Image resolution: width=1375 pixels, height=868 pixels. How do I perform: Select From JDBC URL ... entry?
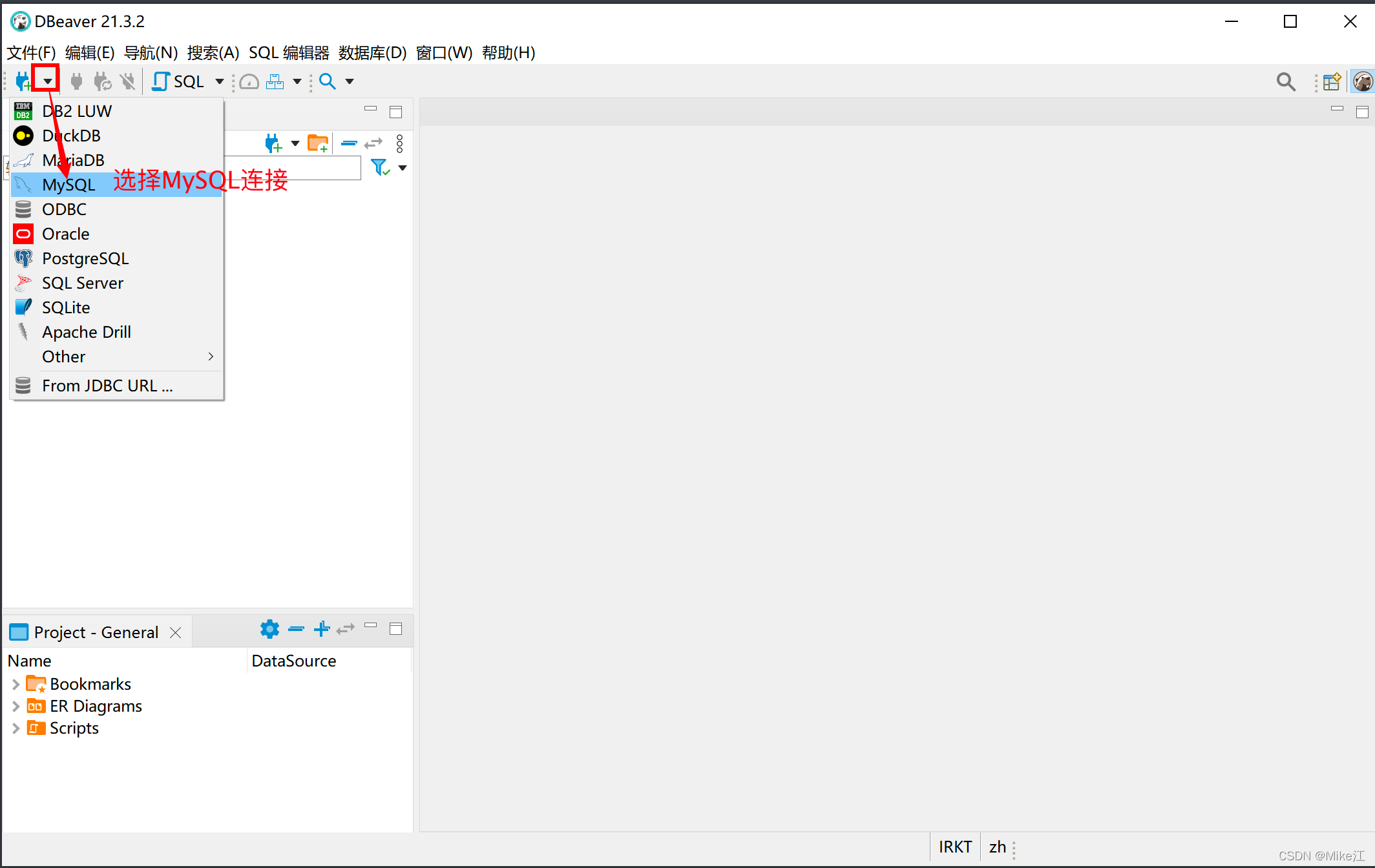(x=116, y=386)
